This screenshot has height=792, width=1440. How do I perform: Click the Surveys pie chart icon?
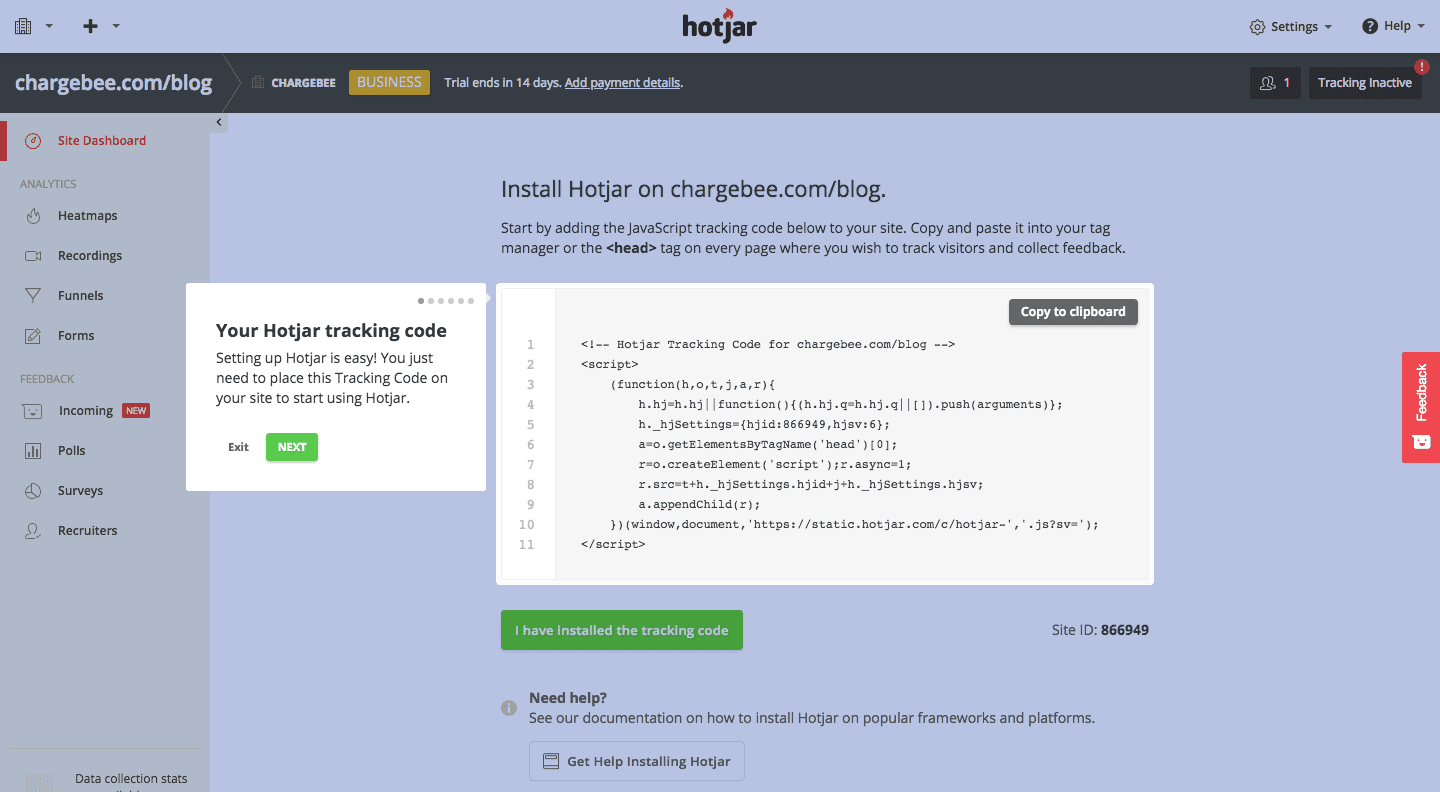(33, 491)
